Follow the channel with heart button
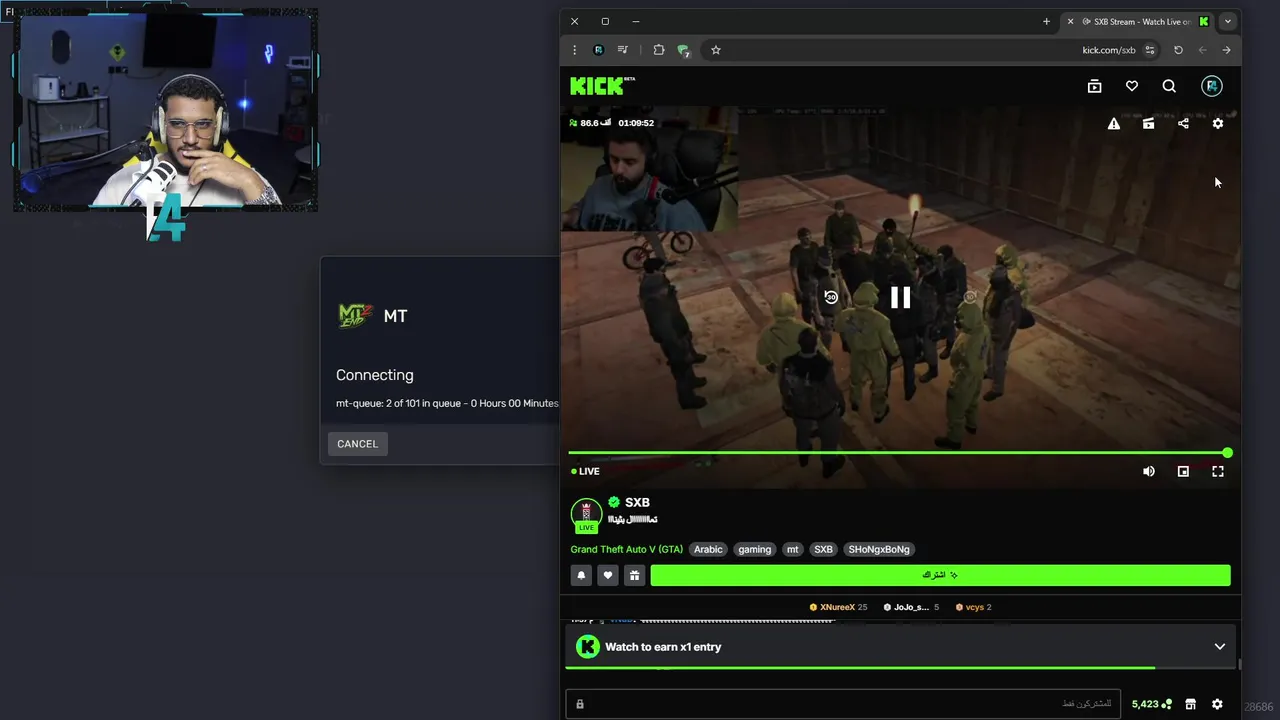 click(607, 575)
